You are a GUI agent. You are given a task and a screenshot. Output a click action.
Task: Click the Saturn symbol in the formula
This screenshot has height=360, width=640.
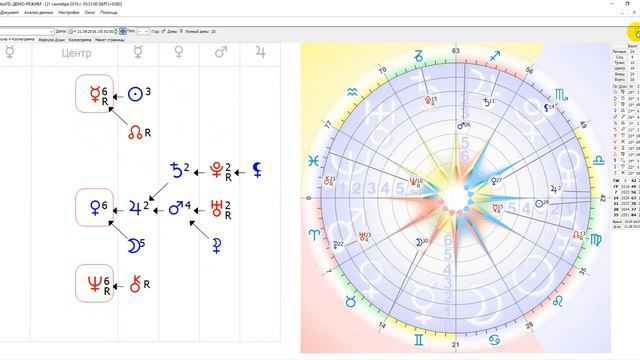176,170
